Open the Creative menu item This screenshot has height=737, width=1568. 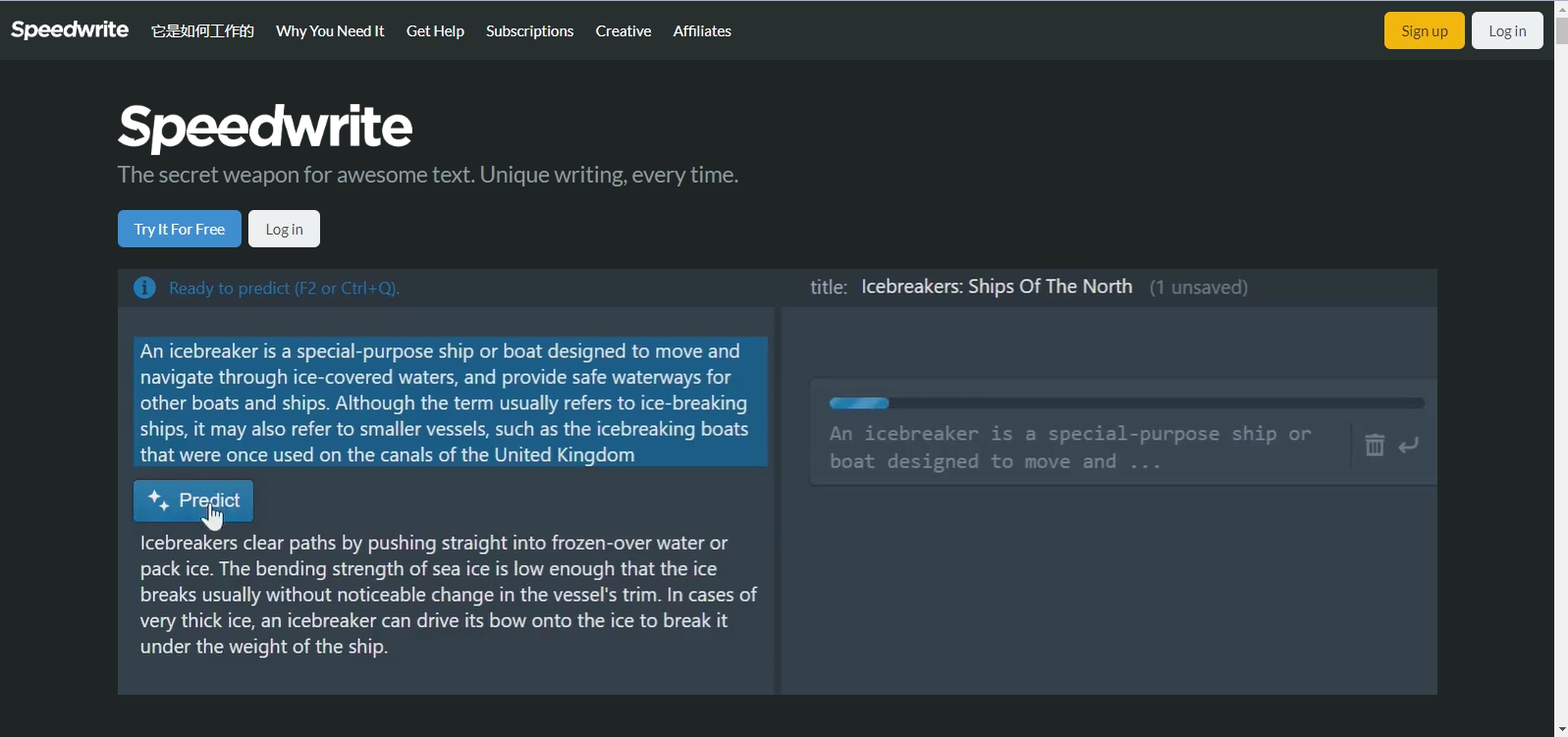click(623, 31)
